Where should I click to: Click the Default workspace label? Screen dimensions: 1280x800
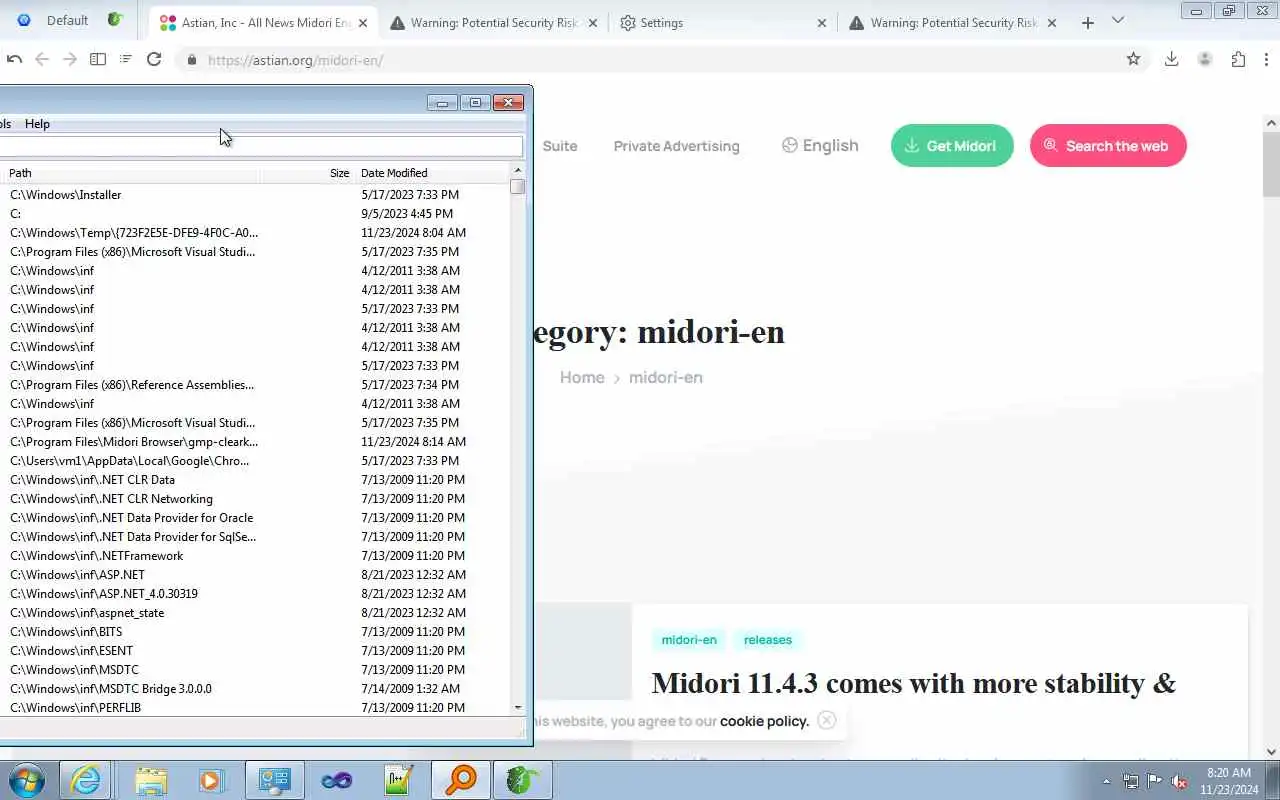coord(67,20)
